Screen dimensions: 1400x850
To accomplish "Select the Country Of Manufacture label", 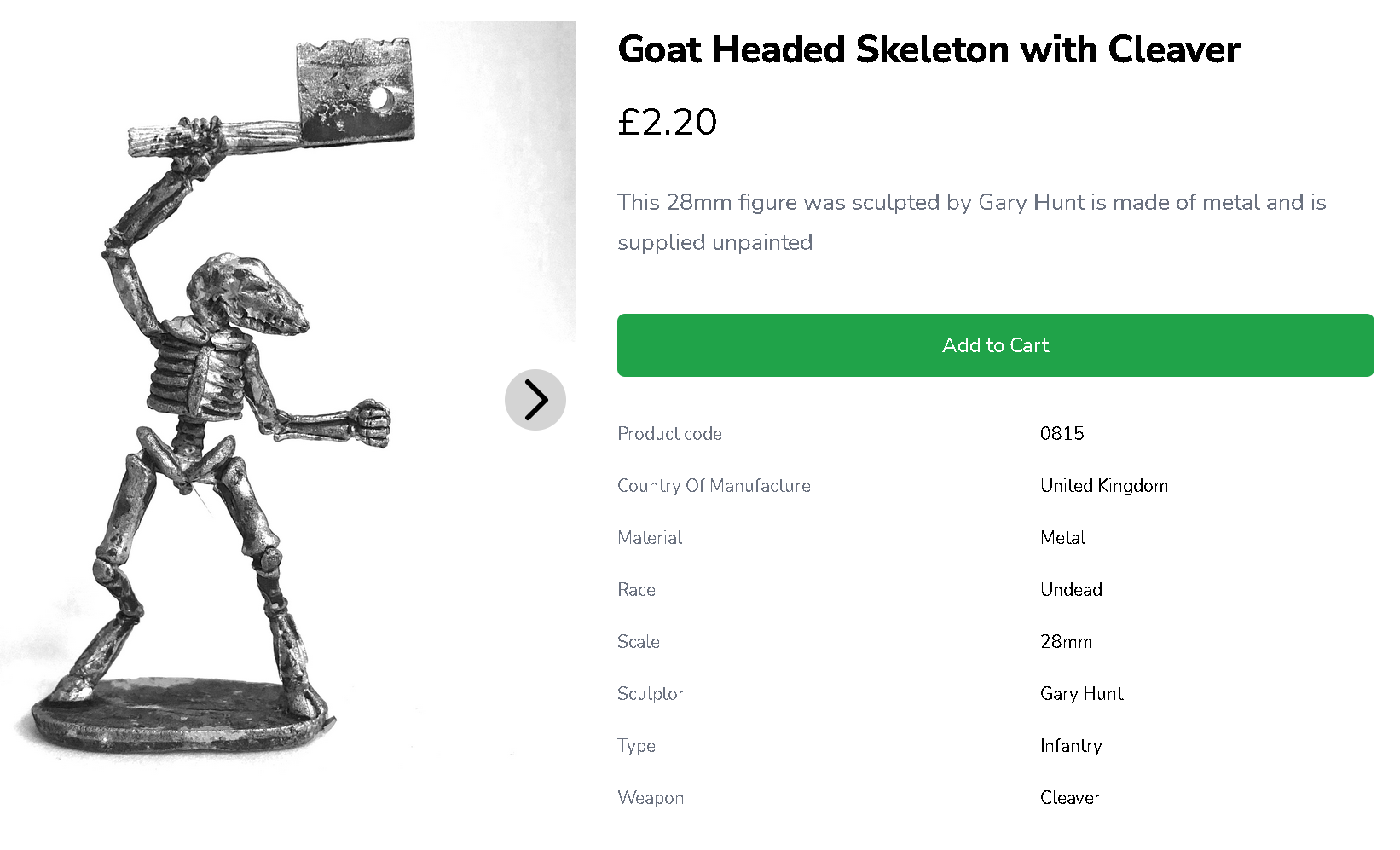I will (x=714, y=486).
